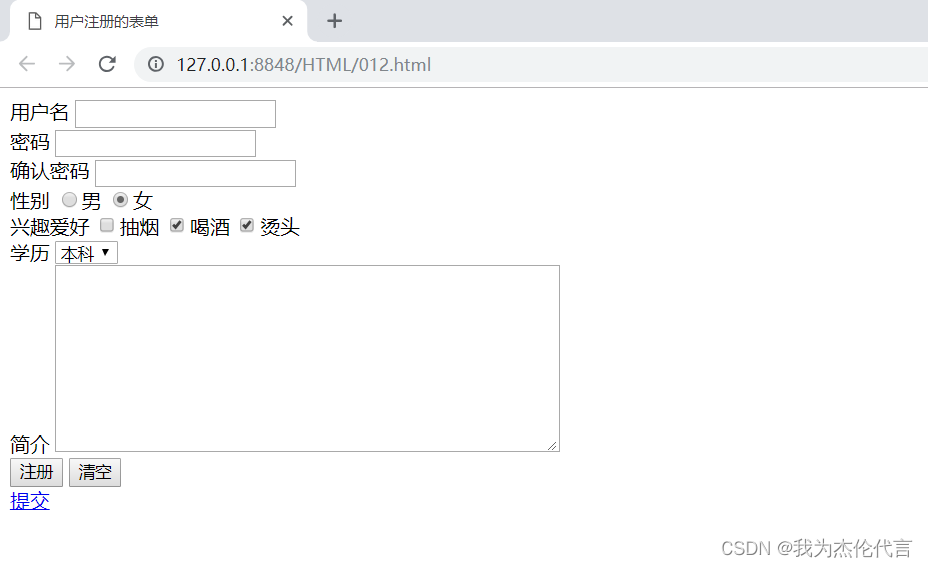Check the 抽烟 checkbox
The width and height of the screenshot is (928, 567).
pyautogui.click(x=107, y=225)
